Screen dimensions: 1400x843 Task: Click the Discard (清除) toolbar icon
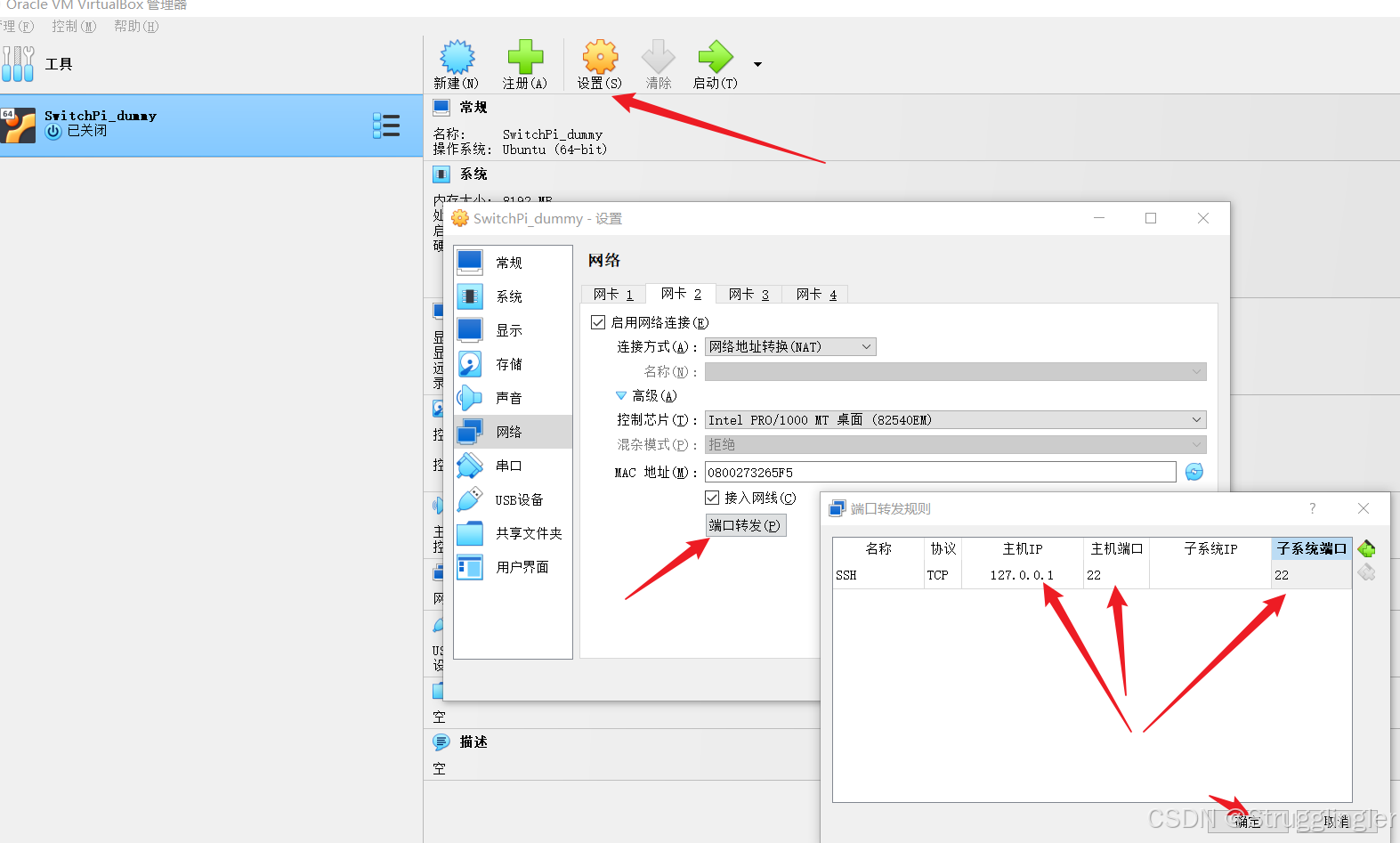659,57
